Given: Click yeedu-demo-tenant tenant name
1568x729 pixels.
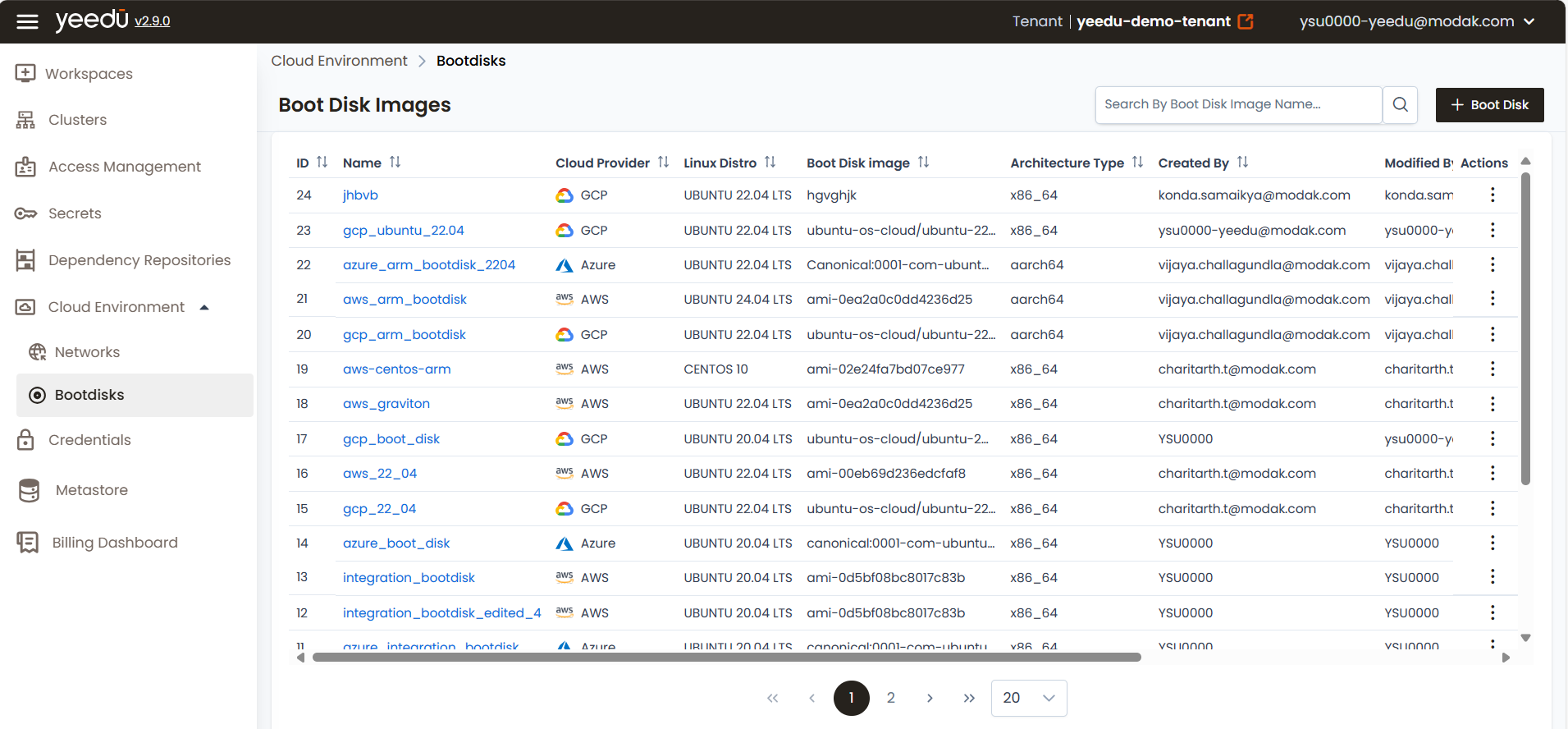Looking at the screenshot, I should coord(1154,21).
